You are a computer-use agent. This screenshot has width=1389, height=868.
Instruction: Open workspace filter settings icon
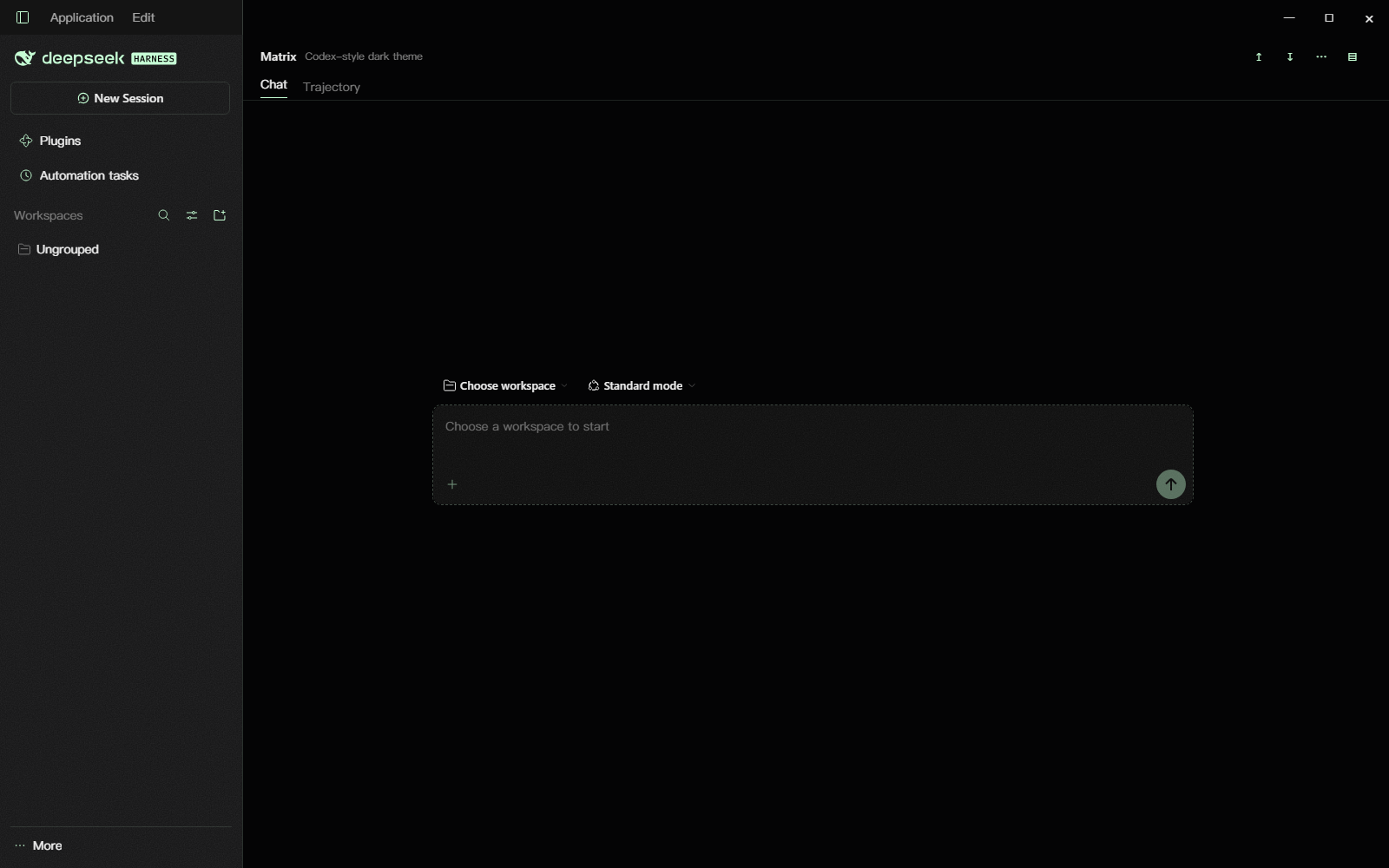point(192,215)
